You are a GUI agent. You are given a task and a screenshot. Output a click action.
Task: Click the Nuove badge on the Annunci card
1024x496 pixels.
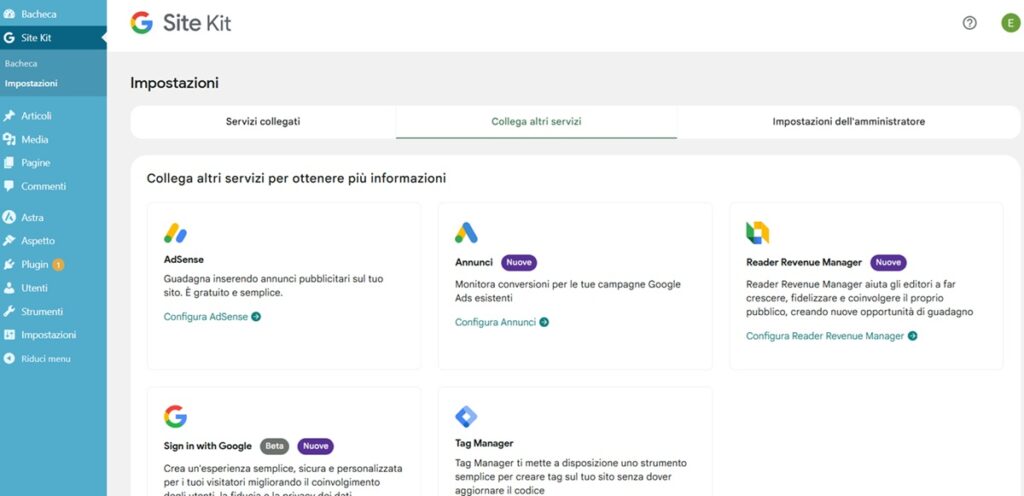[519, 262]
